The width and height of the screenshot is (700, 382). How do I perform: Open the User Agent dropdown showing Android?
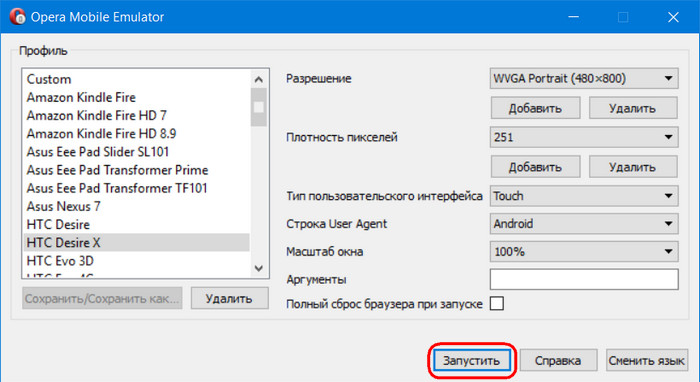pyautogui.click(x=584, y=224)
